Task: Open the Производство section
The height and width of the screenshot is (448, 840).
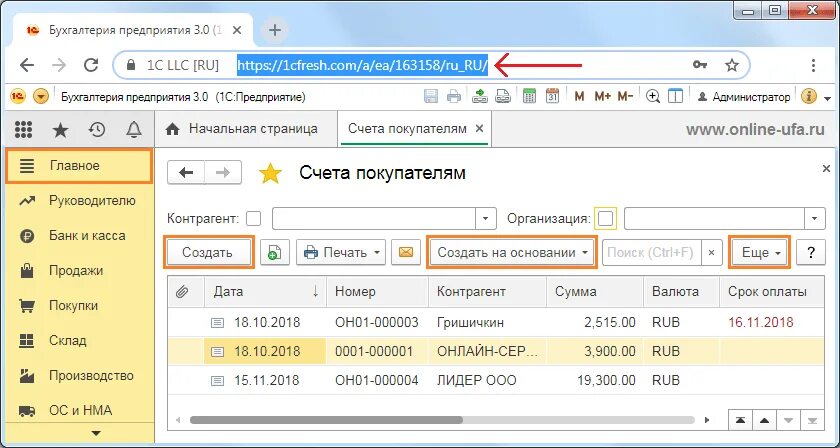Action: (79, 376)
